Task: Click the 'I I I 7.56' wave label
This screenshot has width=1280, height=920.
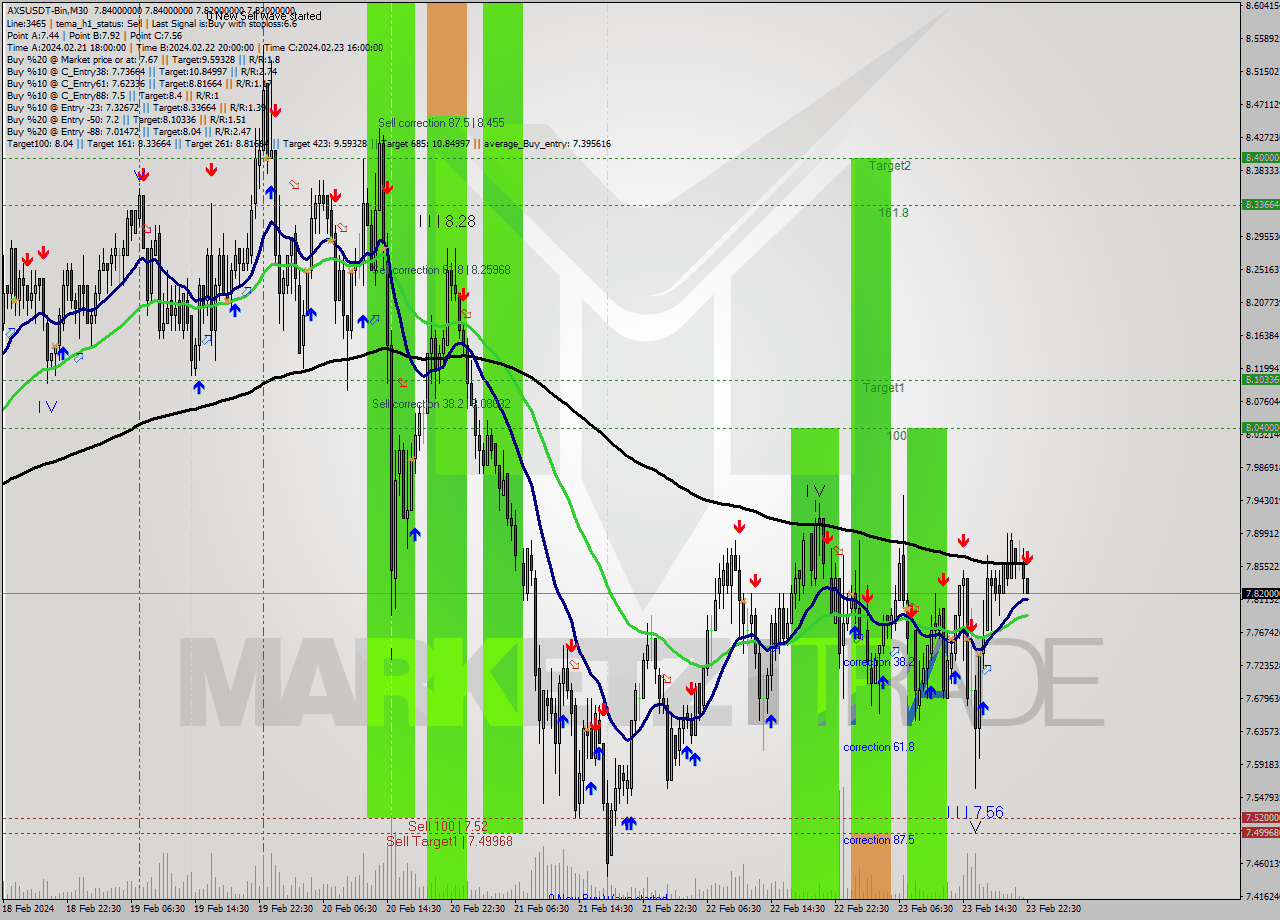Action: point(975,813)
